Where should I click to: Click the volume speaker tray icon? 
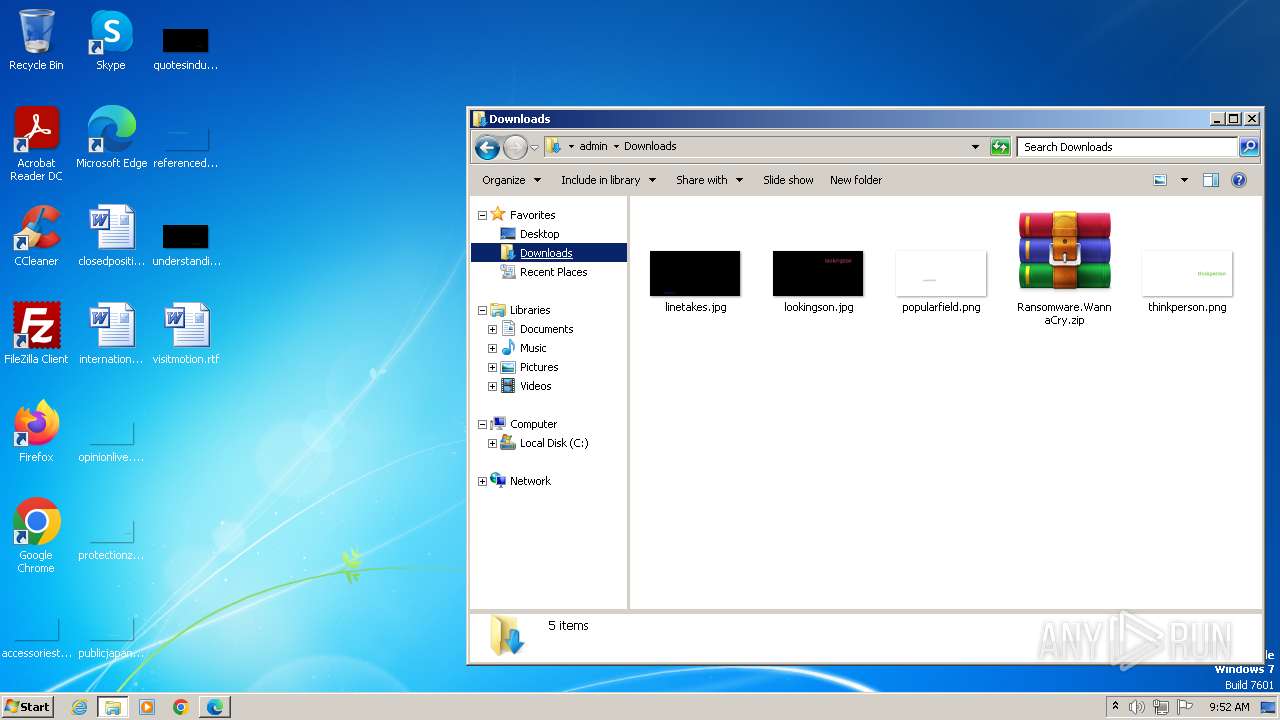pyautogui.click(x=1136, y=707)
